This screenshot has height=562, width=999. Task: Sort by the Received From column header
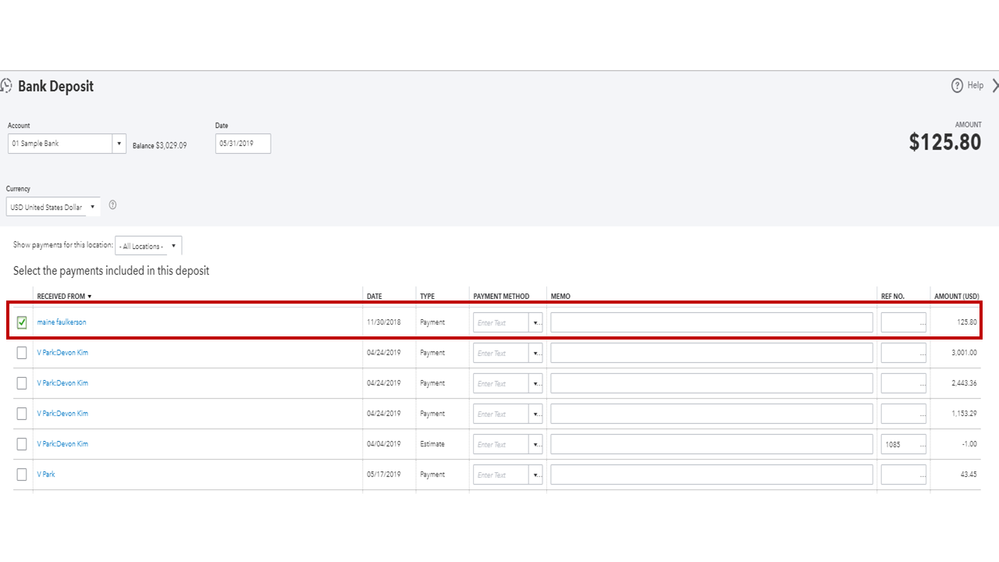[x=64, y=296]
